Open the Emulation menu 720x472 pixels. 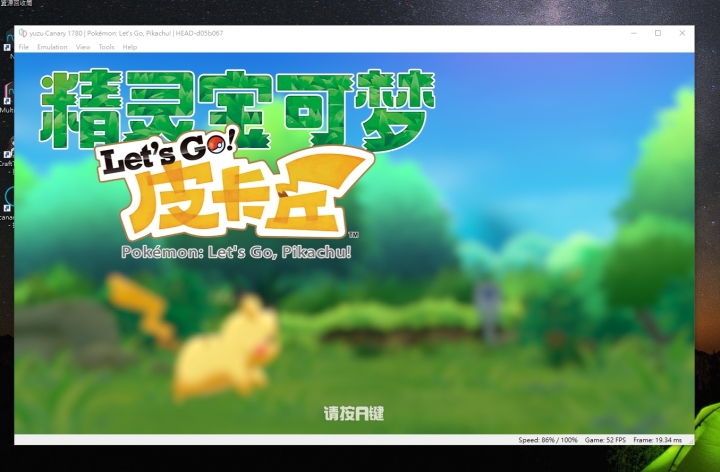tap(52, 47)
